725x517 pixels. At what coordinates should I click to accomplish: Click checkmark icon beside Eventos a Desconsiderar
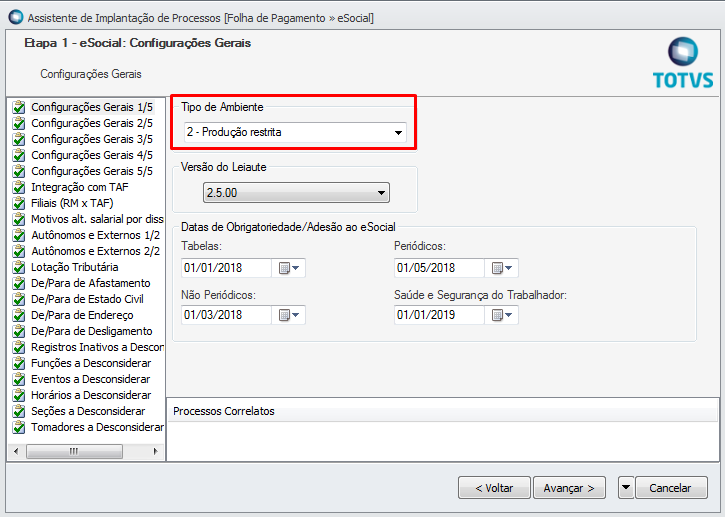click(x=19, y=379)
